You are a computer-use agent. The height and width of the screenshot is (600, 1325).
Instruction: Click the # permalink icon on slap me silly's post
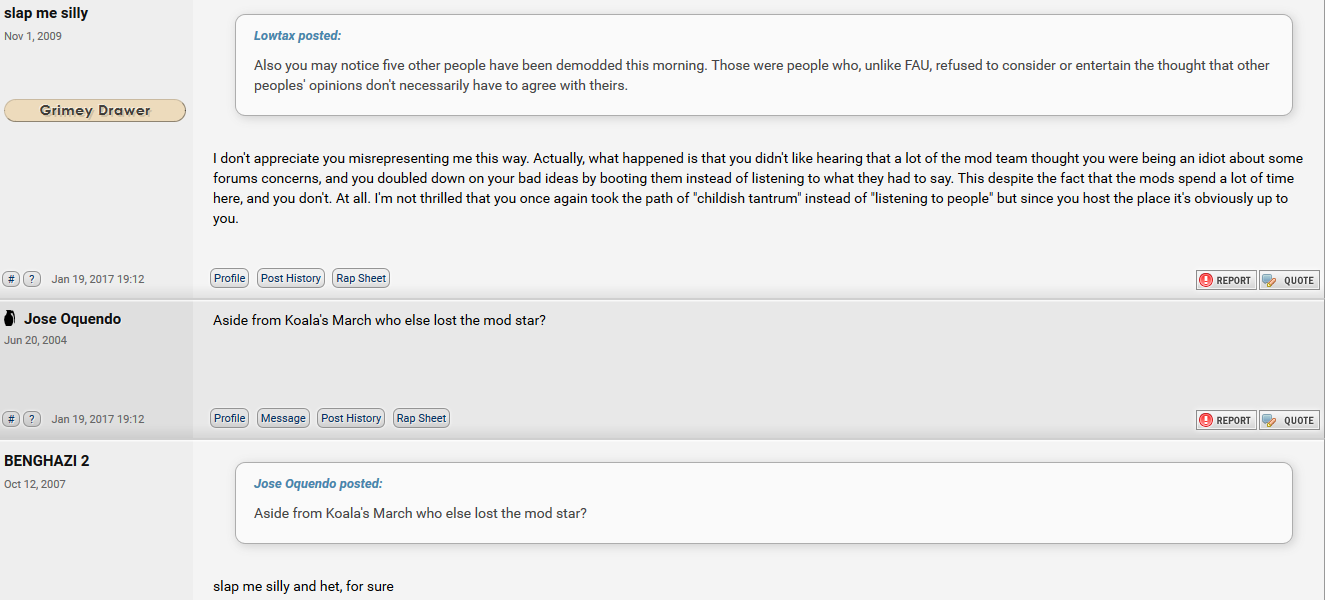pos(12,279)
